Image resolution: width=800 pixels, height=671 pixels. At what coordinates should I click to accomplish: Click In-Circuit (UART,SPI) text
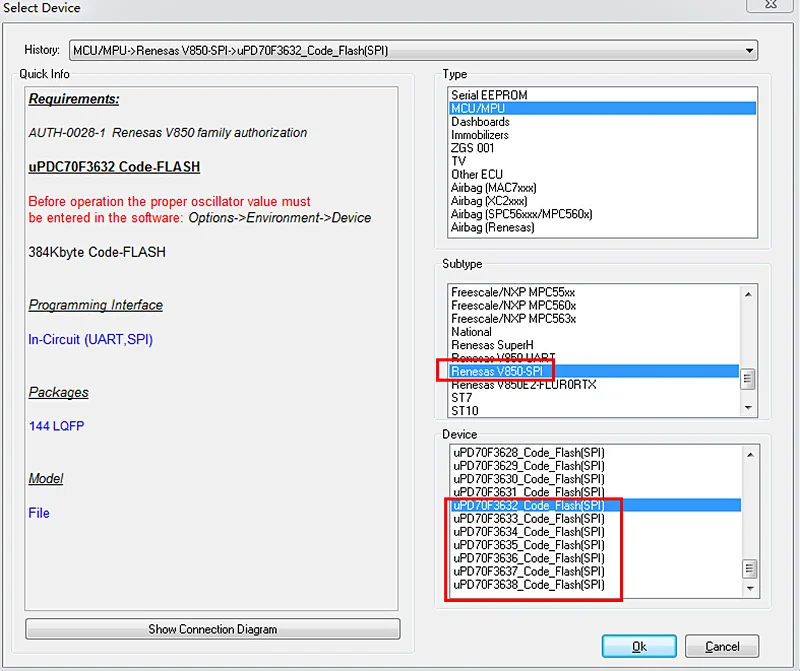[x=90, y=340]
